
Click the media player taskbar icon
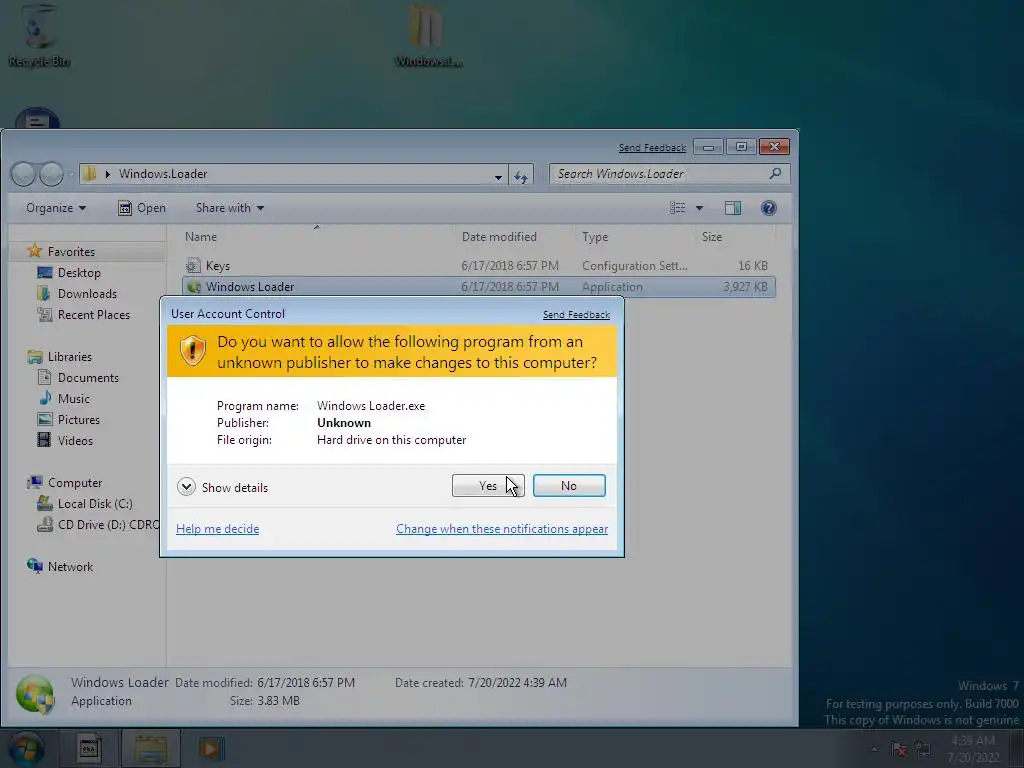click(211, 748)
